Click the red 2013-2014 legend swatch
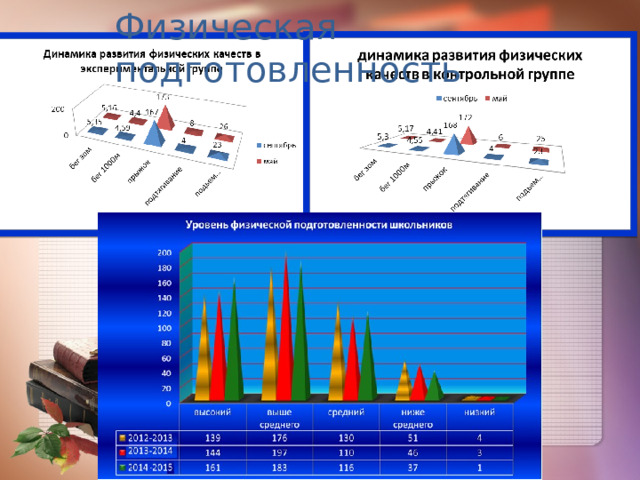640x480 pixels. point(122,452)
